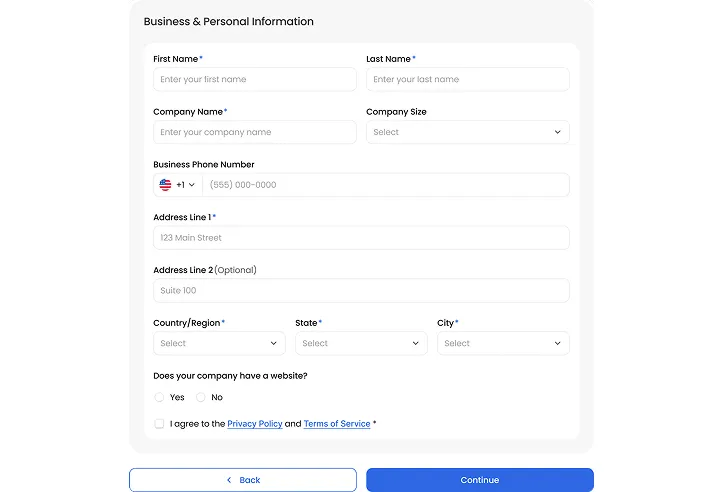Open the Terms of Service link
The height and width of the screenshot is (492, 723).
(x=337, y=424)
